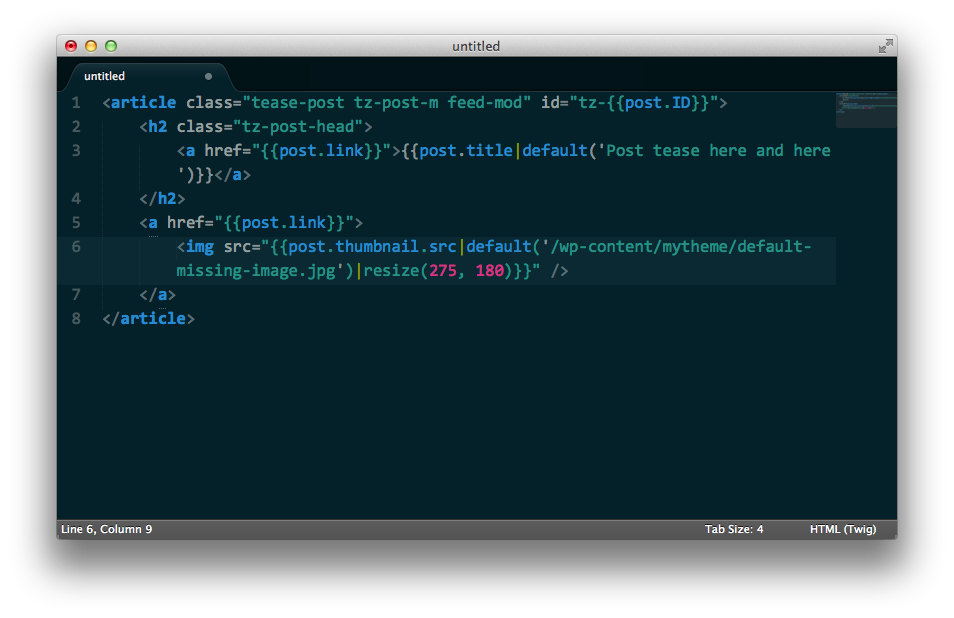The width and height of the screenshot is (954, 618).
Task: Click the yellow minimize window button
Action: pyautogui.click(x=91, y=46)
